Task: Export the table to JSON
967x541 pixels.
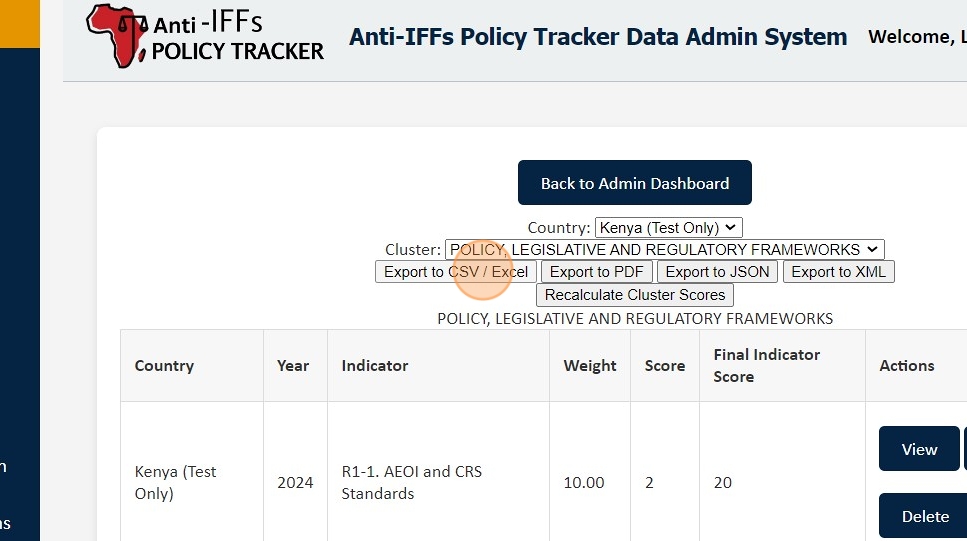Action: [717, 272]
